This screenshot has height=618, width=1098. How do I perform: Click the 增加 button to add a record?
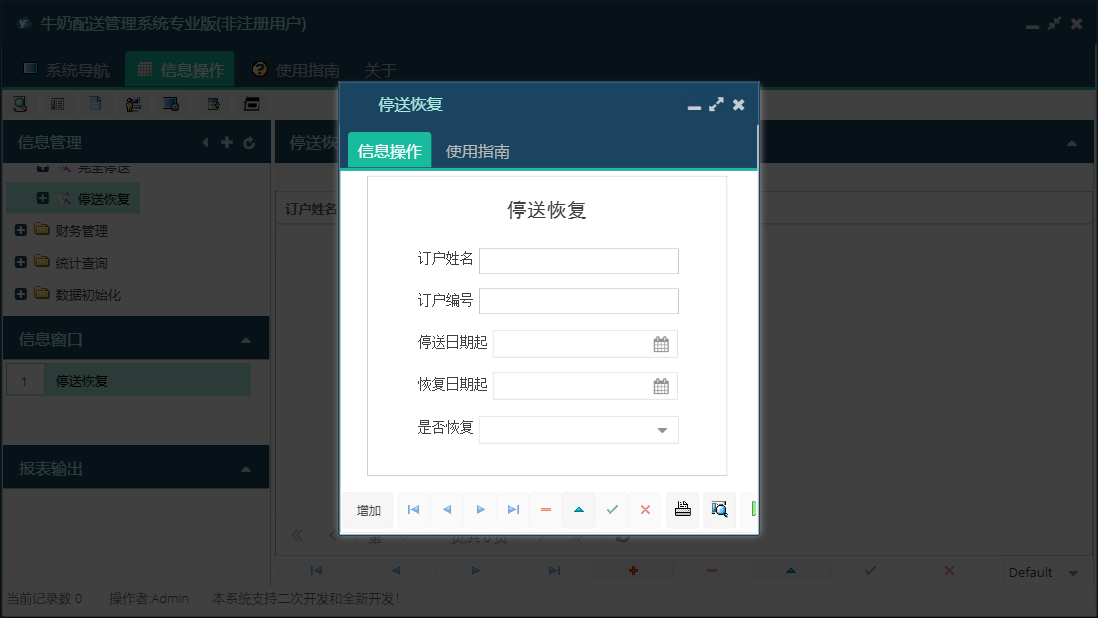pos(367,509)
